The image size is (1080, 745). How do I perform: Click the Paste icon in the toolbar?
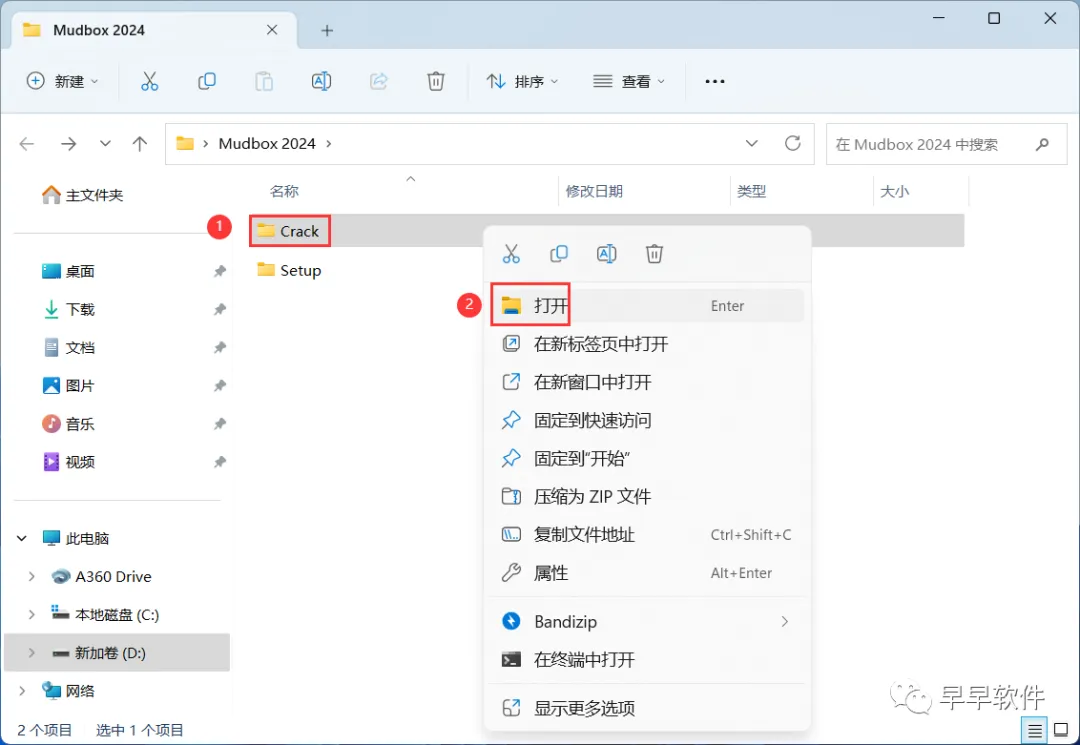tap(264, 81)
